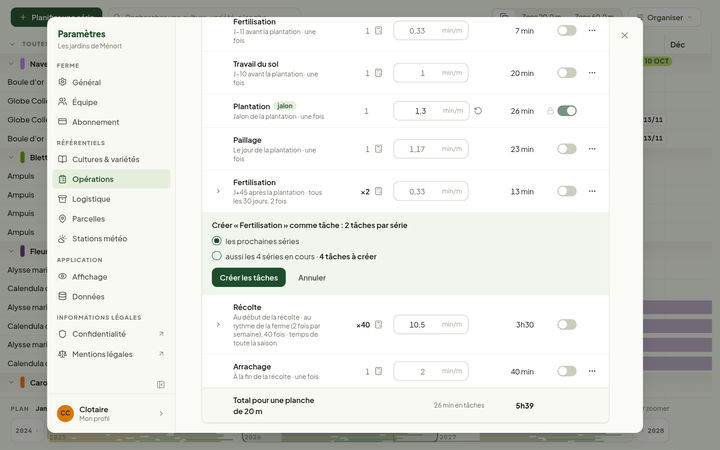Open Équipe settings section
Viewport: 720px width, 450px height.
coord(111,102)
